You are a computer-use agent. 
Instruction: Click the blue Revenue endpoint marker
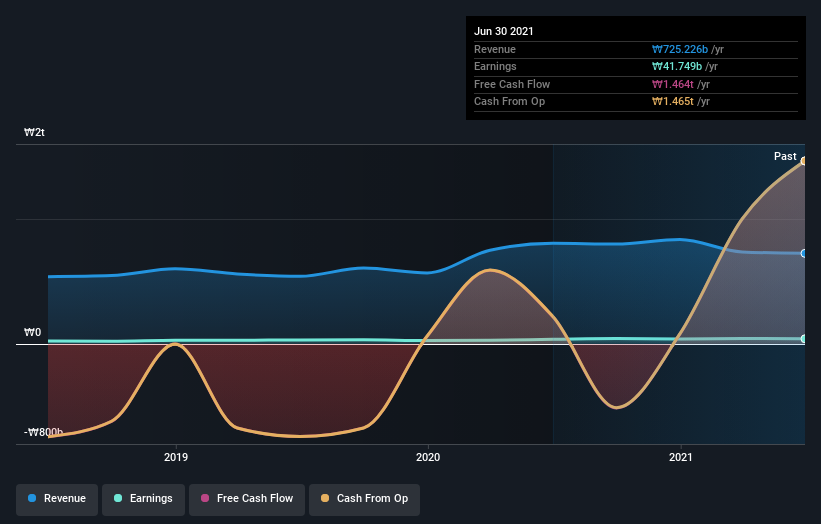point(804,253)
